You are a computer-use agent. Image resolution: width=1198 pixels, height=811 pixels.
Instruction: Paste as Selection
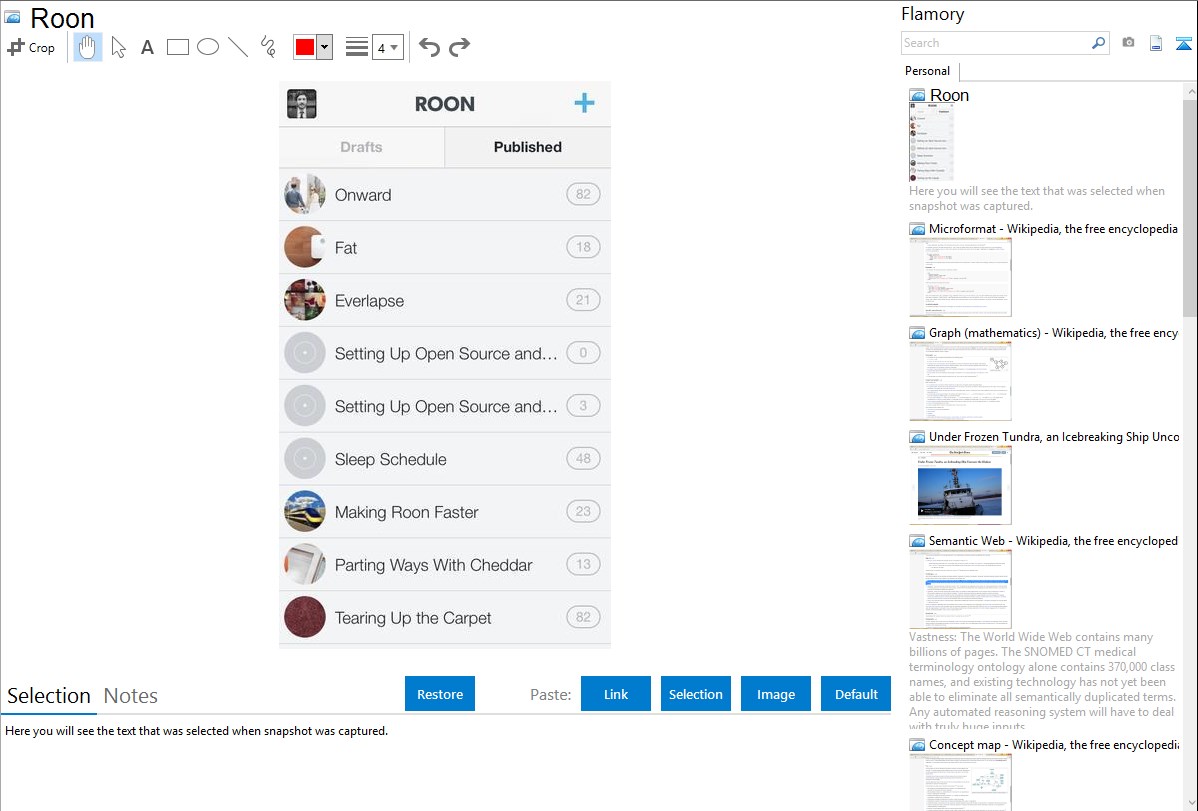click(x=695, y=694)
